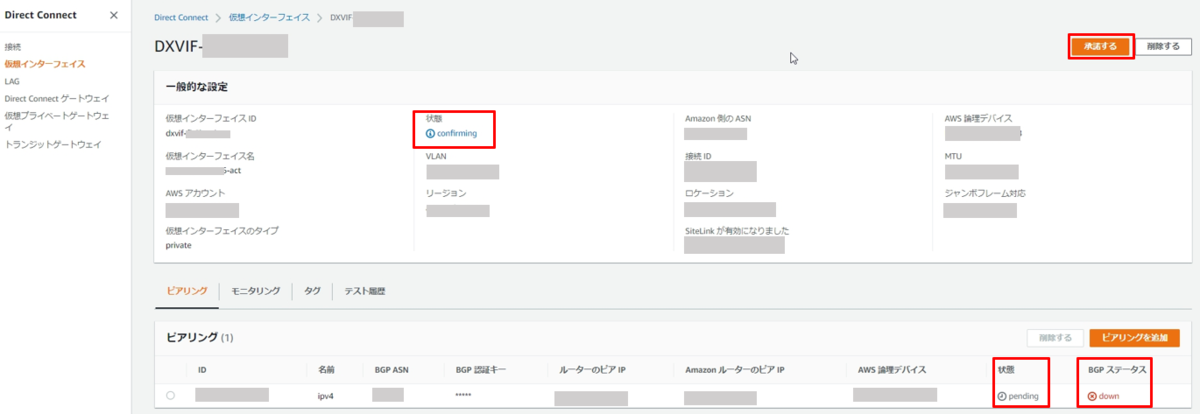Image resolution: width=1200 pixels, height=414 pixels.
Task: Click the 削除する button beside 承諾する
Action: (x=1165, y=46)
